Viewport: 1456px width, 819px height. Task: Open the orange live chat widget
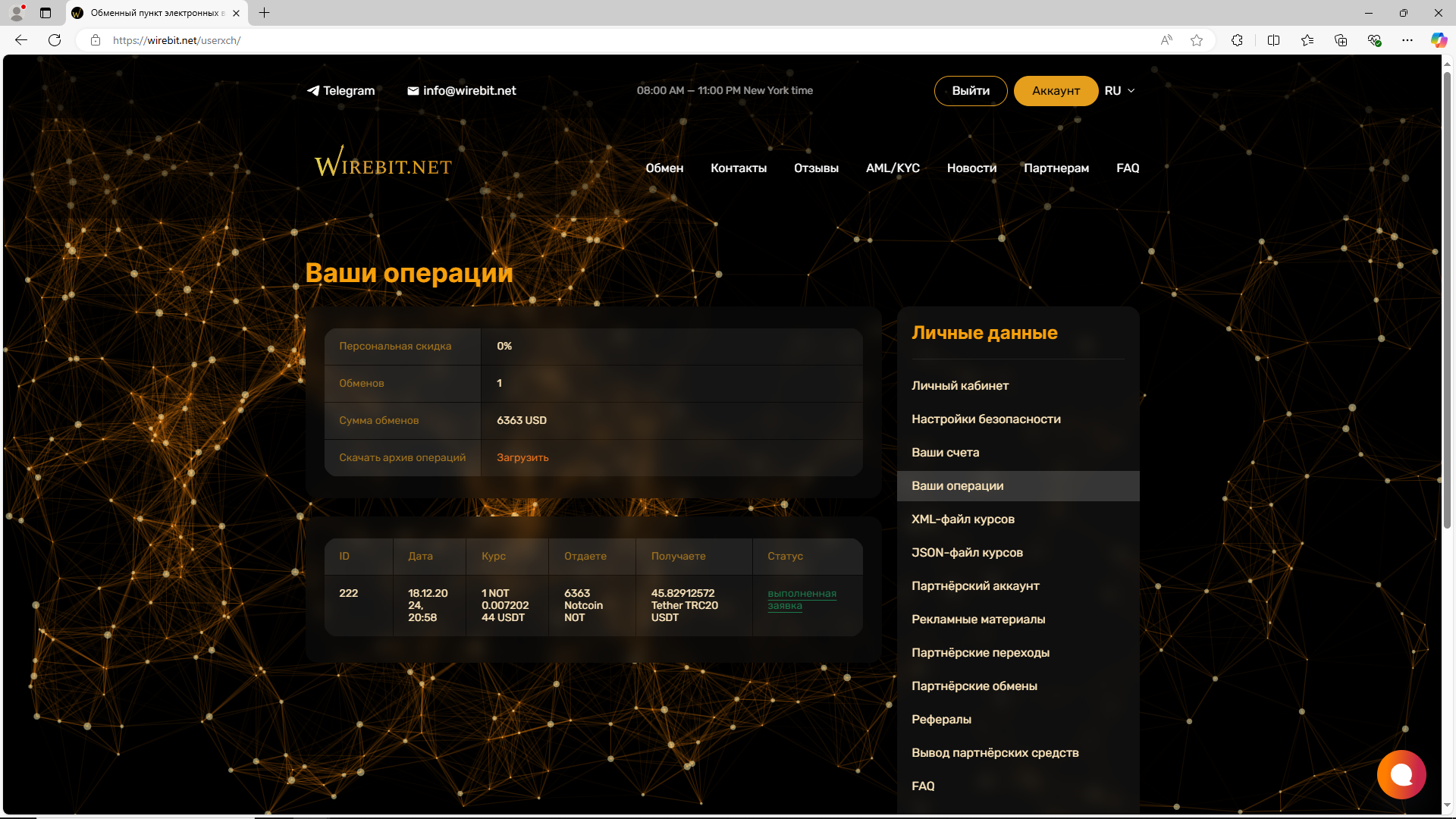[1401, 774]
